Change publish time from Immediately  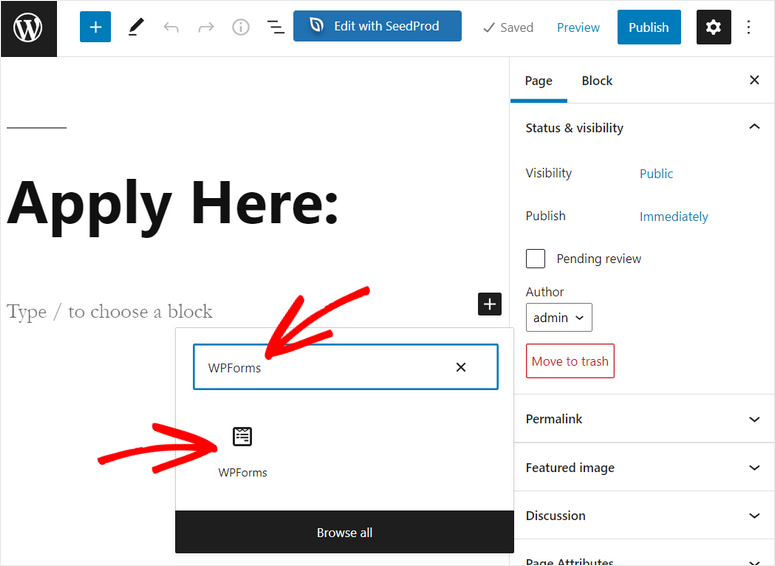pos(674,217)
